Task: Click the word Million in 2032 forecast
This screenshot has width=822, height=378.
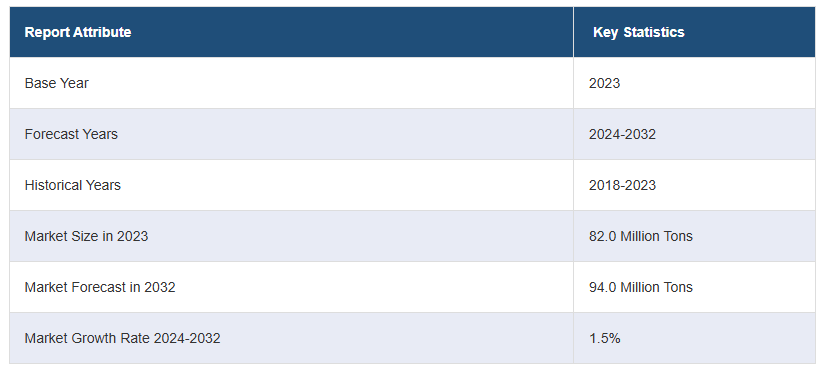Action: (x=641, y=287)
